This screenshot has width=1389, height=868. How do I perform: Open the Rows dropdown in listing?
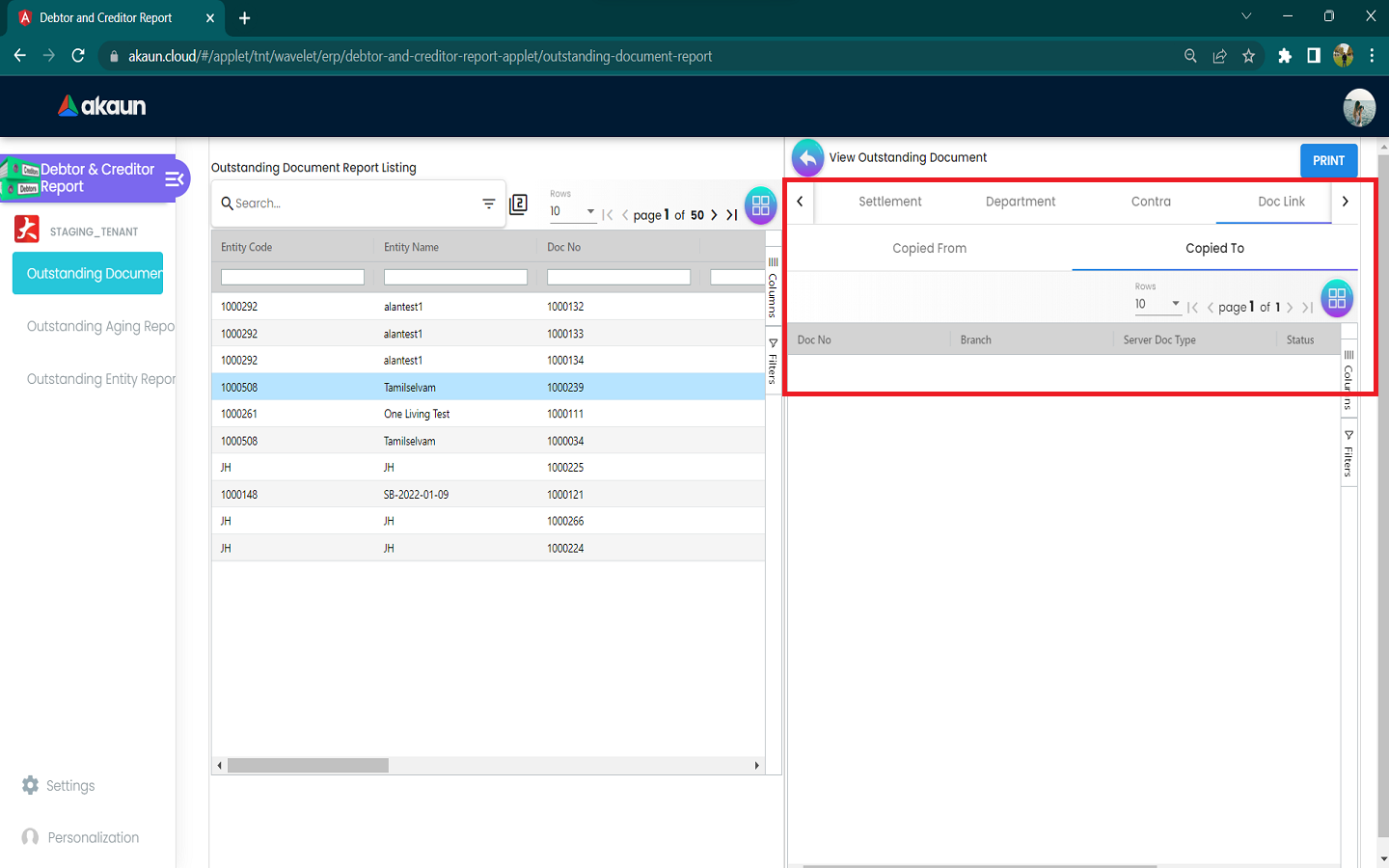coord(572,211)
